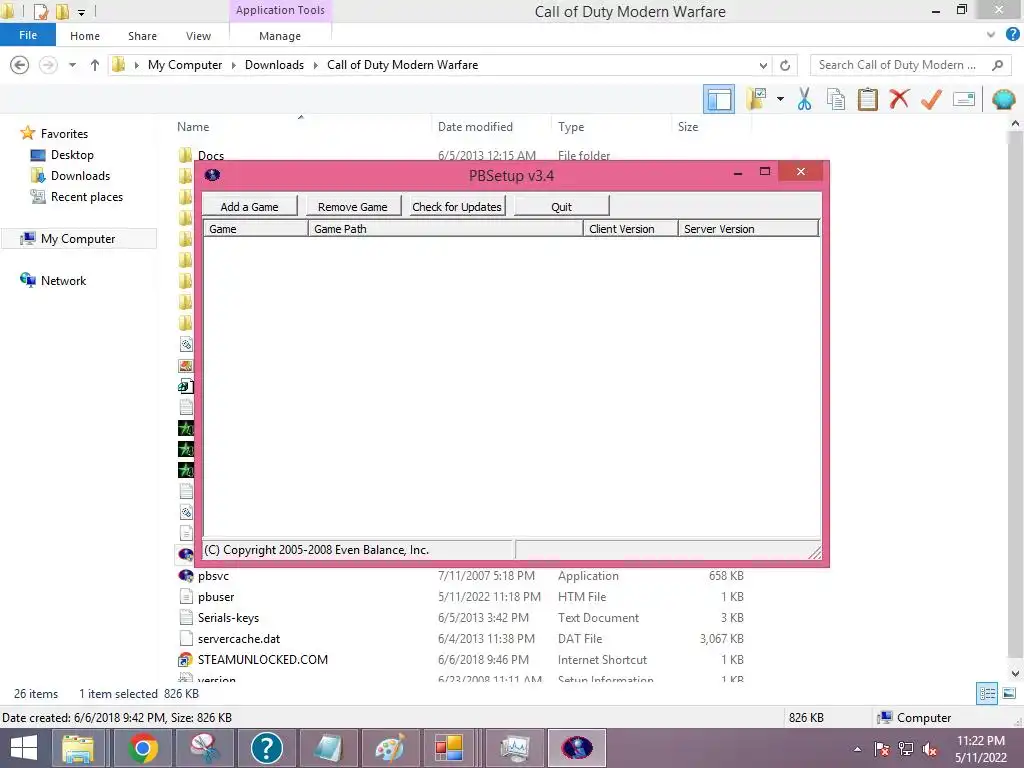Click the Game Path column header
This screenshot has width=1024, height=768.
(445, 229)
